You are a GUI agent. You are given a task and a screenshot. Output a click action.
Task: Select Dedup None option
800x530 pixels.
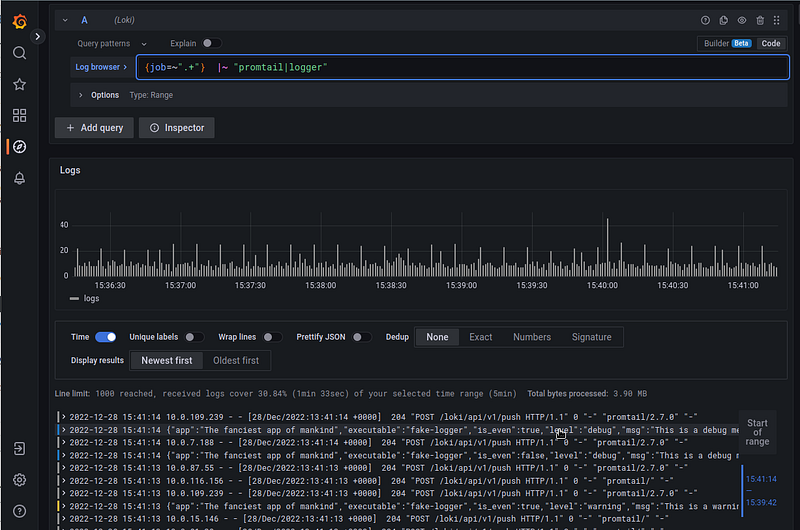tap(437, 337)
